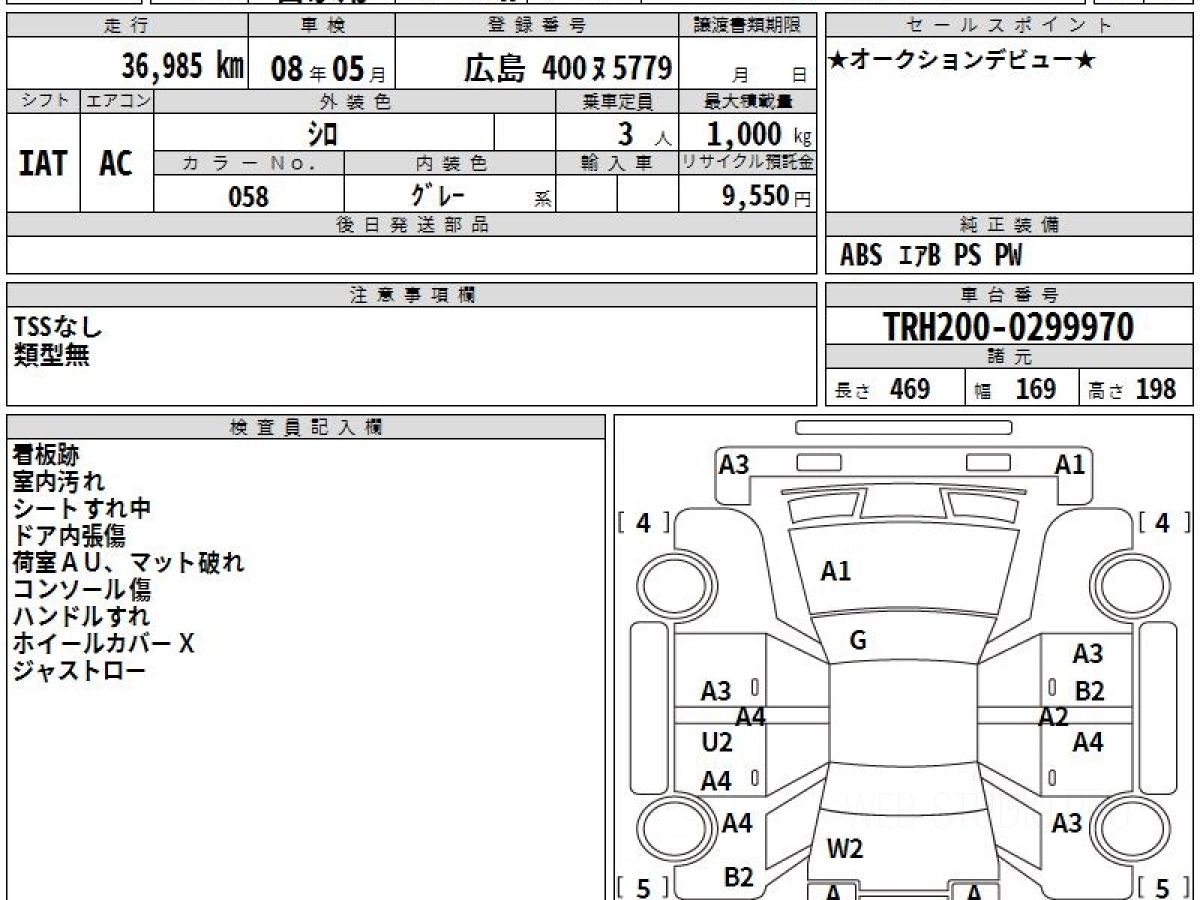Select the ABS エアB PS PW equipment line
1200x900 pixels.
tap(931, 256)
